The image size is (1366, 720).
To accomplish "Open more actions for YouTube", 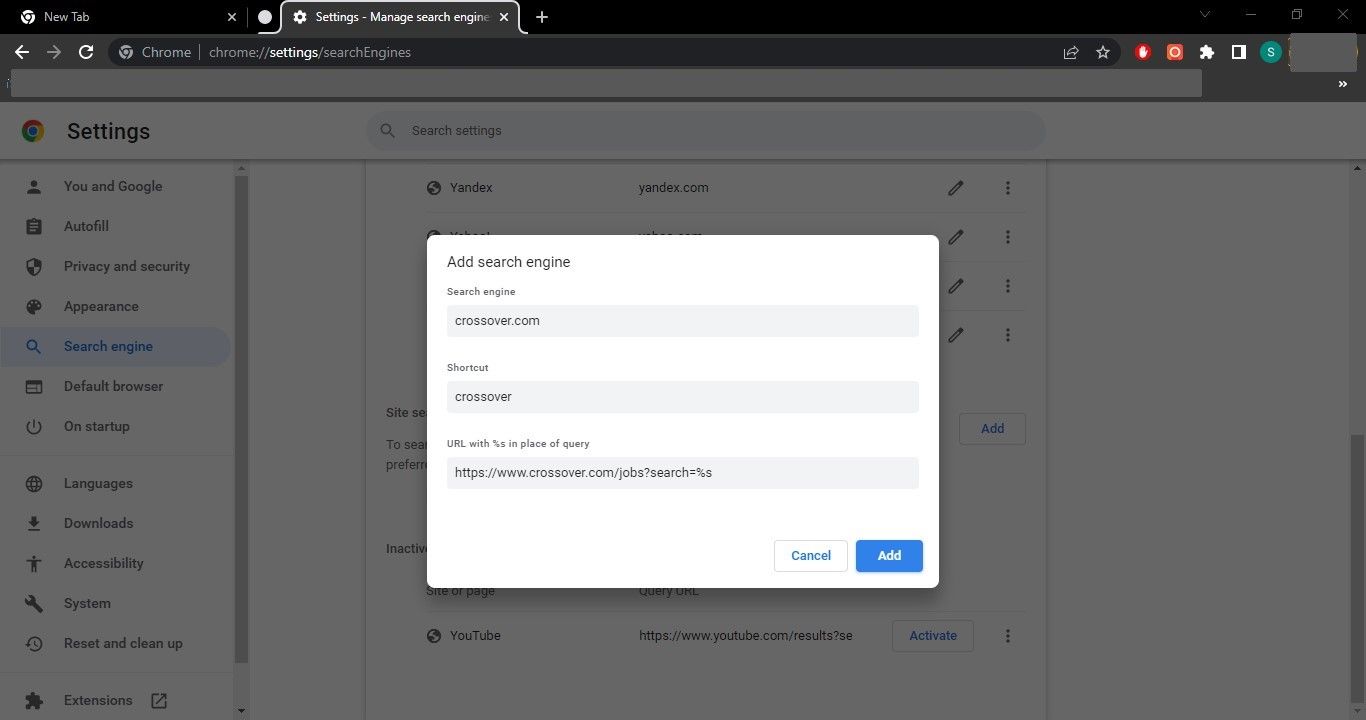I will (x=1008, y=636).
